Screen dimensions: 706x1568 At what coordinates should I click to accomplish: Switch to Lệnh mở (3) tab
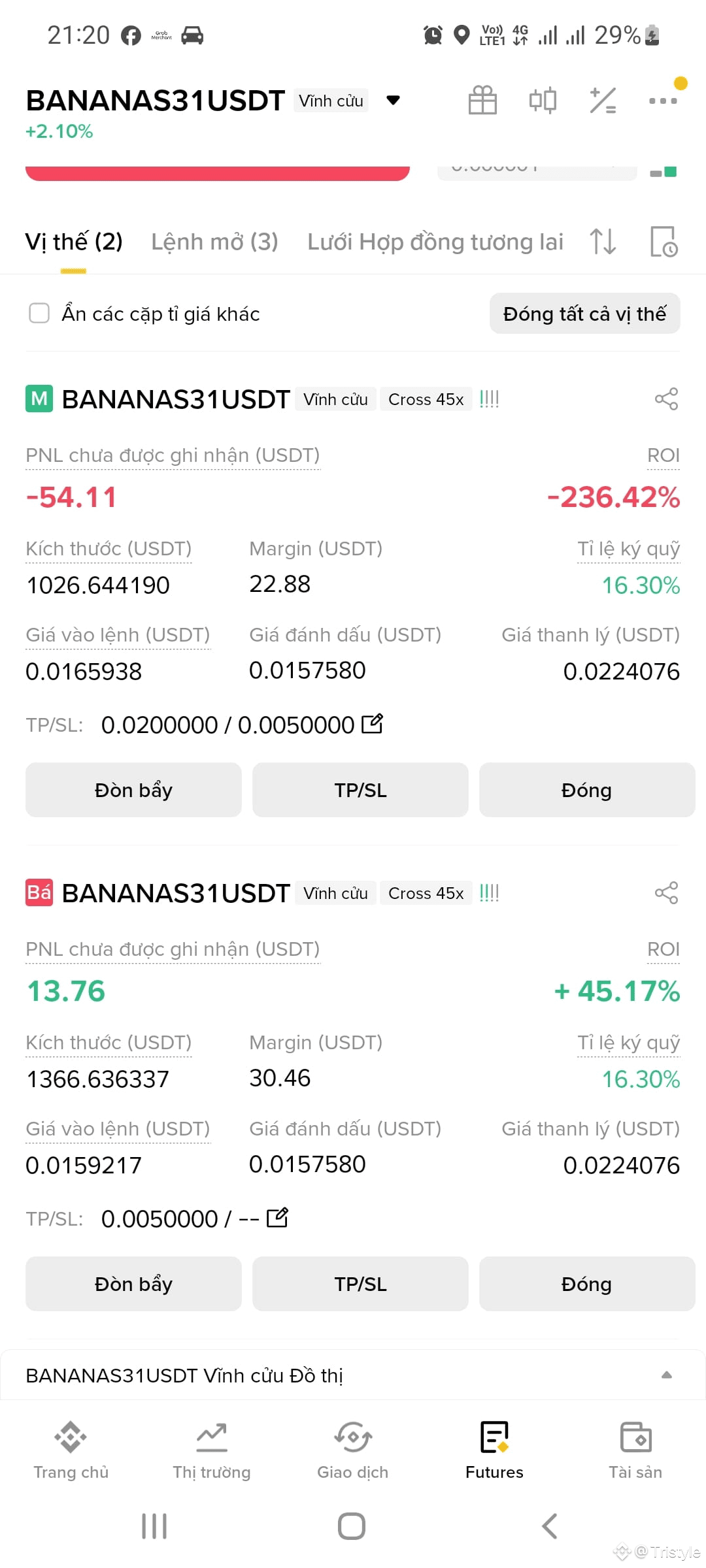(214, 242)
